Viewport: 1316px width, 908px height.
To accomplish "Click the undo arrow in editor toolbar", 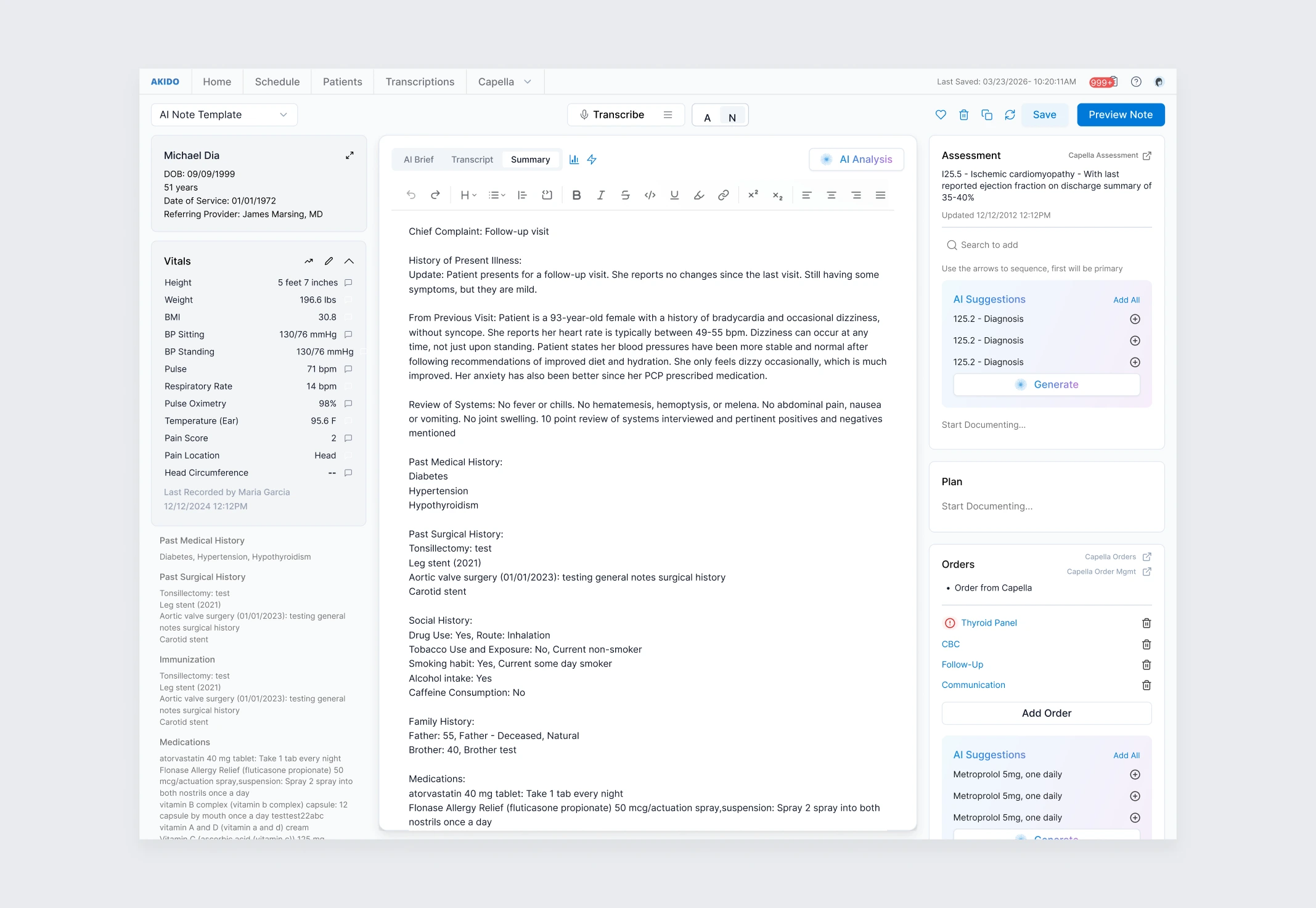I will coord(411,195).
